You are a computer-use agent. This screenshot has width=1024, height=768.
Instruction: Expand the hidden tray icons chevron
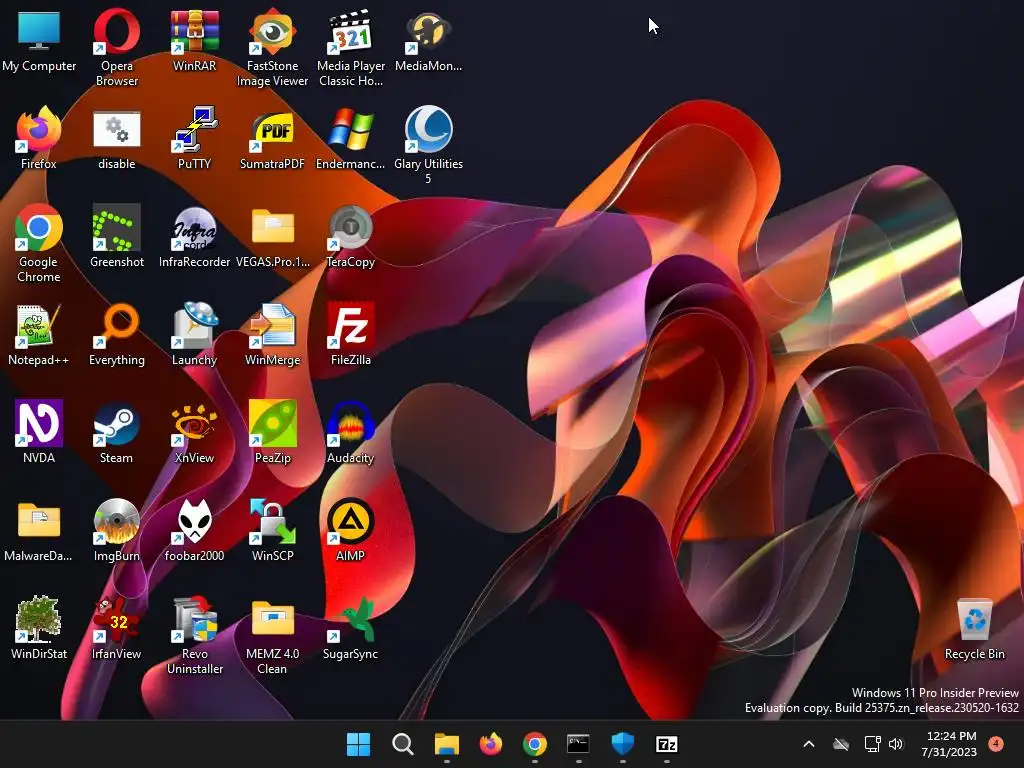(x=808, y=744)
